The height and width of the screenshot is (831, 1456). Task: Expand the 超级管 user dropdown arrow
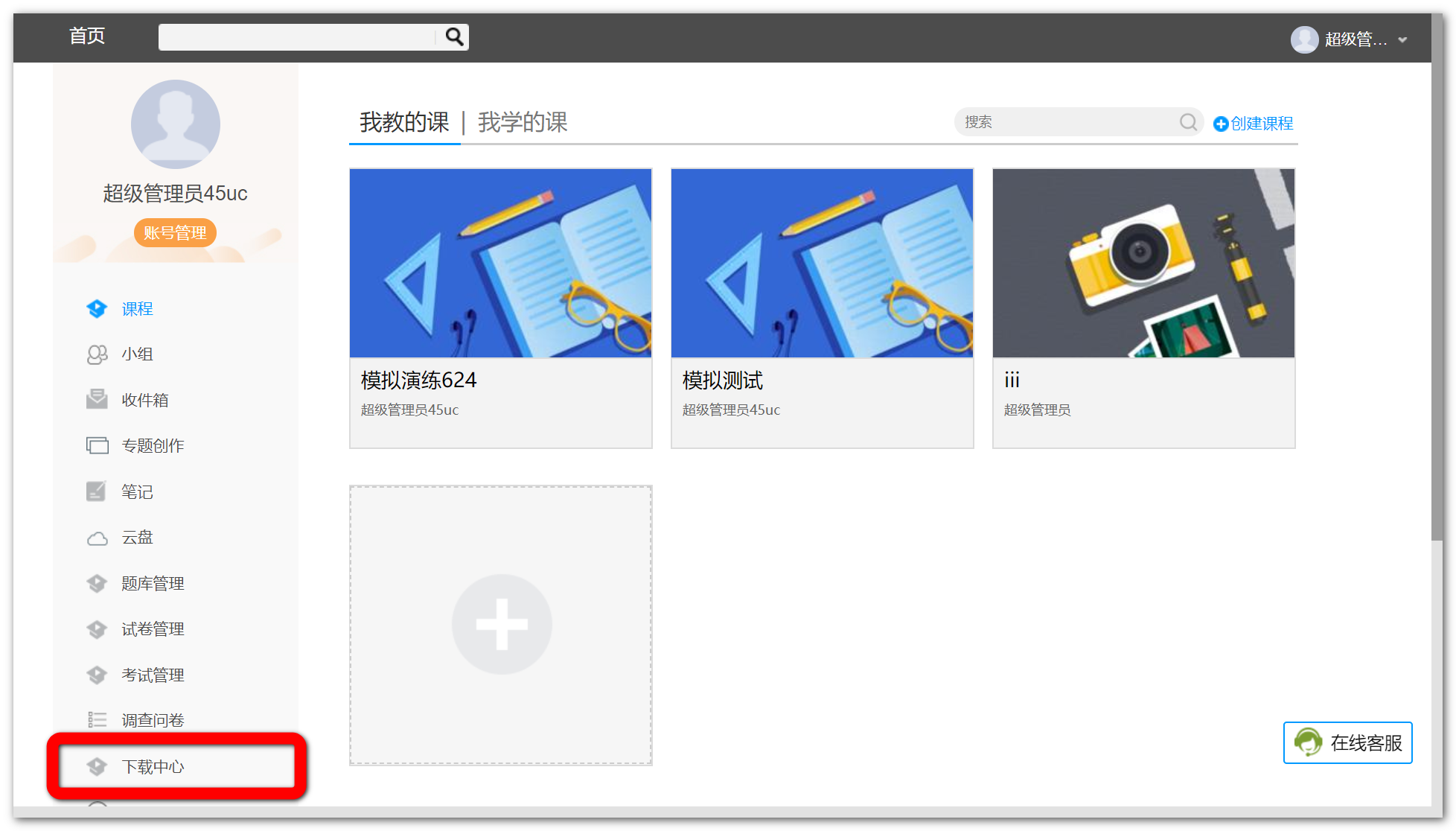point(1402,40)
